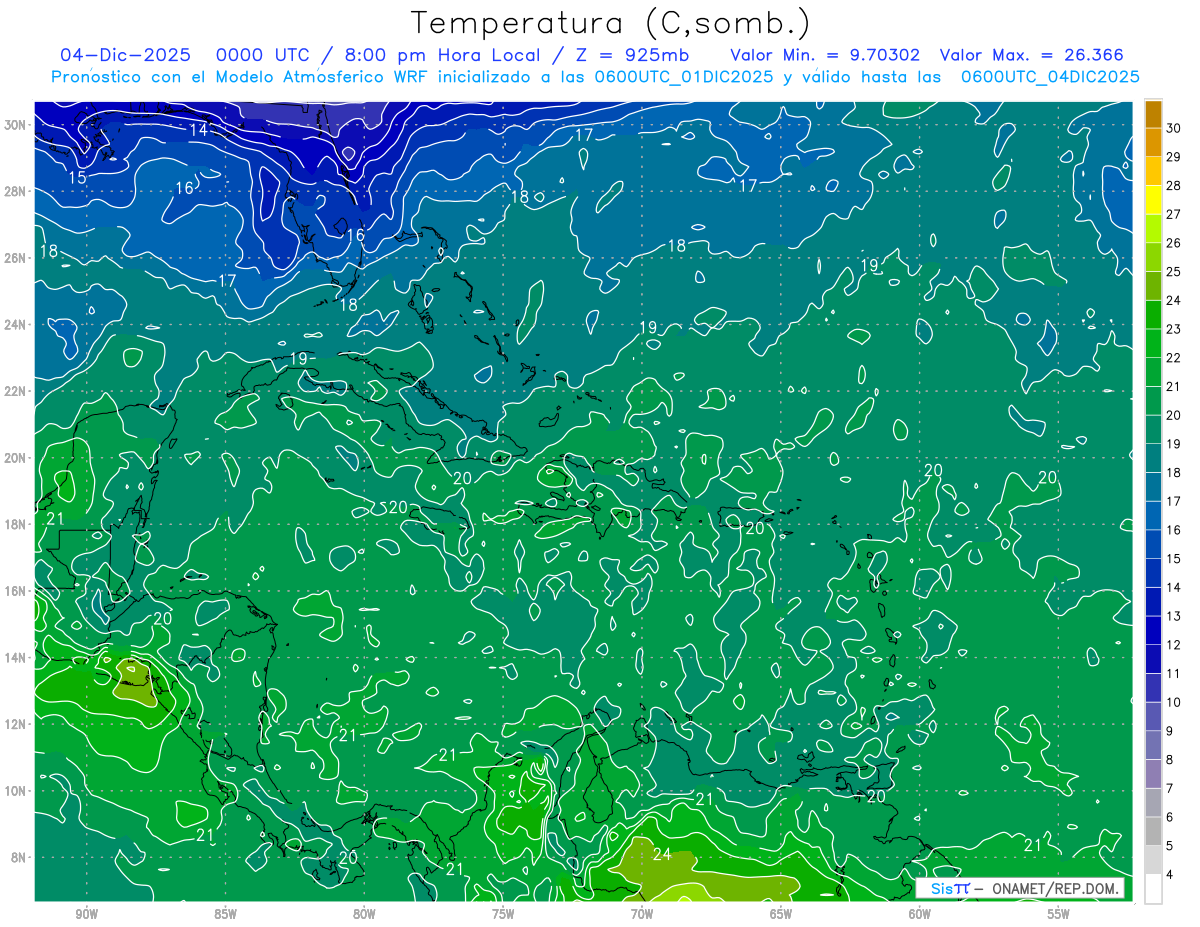Click the colorbar value 12
Screen dimensions: 1200x927
tap(1174, 645)
